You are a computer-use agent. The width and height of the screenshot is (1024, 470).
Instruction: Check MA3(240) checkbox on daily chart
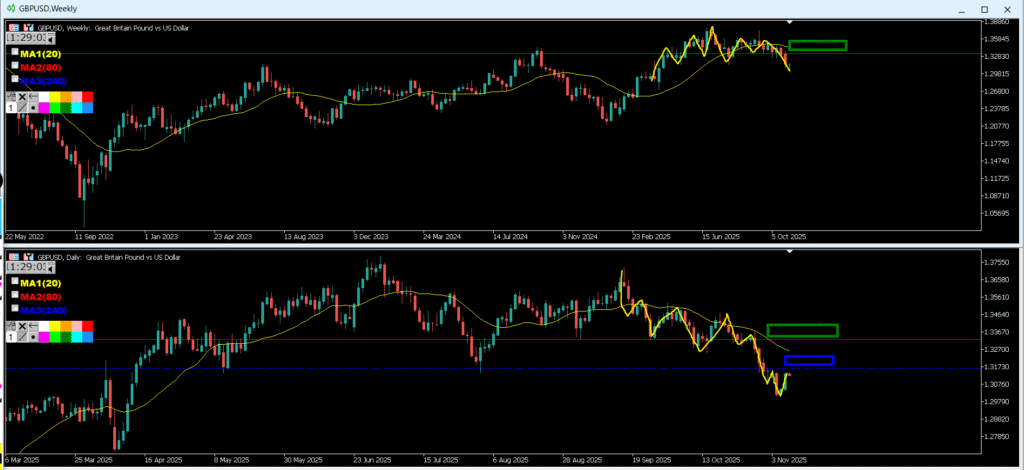coord(14,310)
